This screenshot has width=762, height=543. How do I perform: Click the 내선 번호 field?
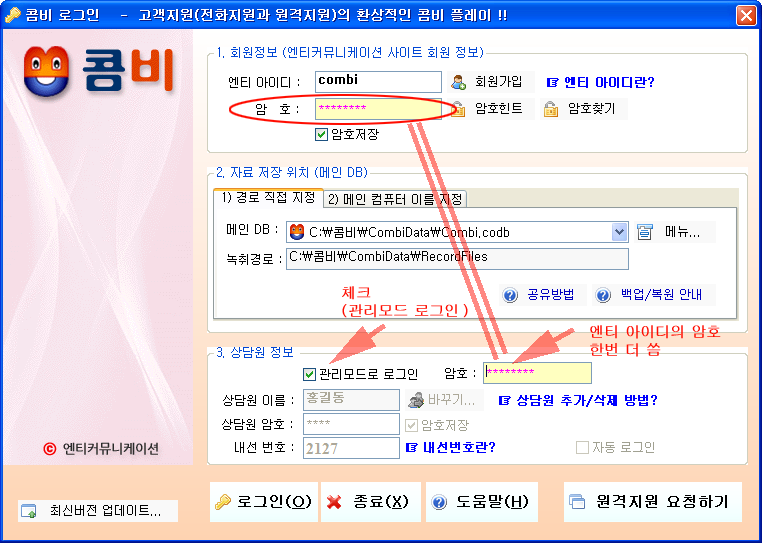click(351, 448)
